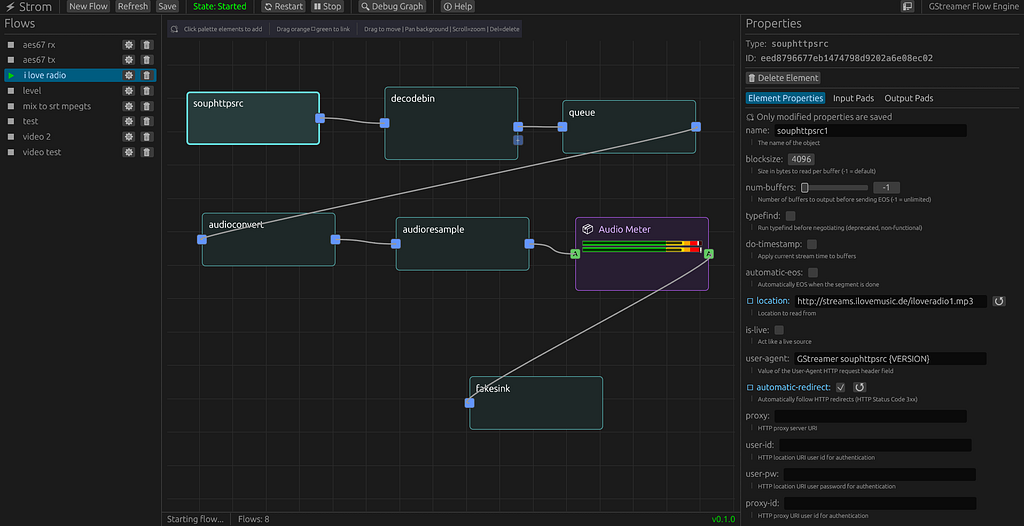Image resolution: width=1024 pixels, height=526 pixels.
Task: Uncheck the automatic-redirect checkbox
Action: tap(840, 387)
